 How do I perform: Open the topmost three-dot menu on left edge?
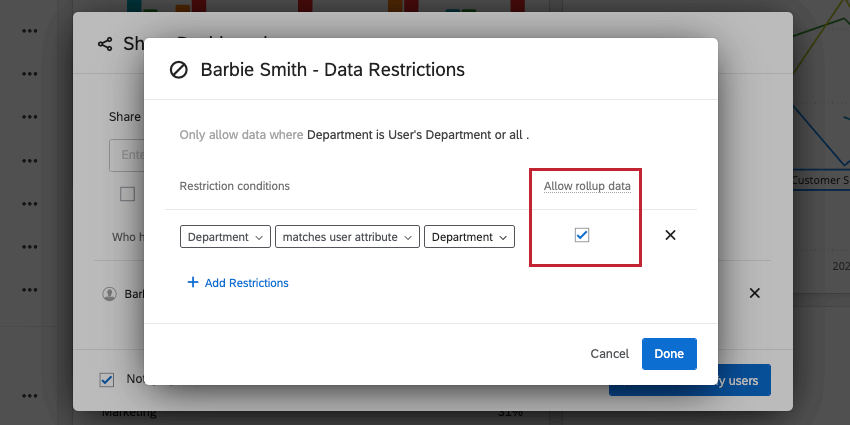coord(30,31)
